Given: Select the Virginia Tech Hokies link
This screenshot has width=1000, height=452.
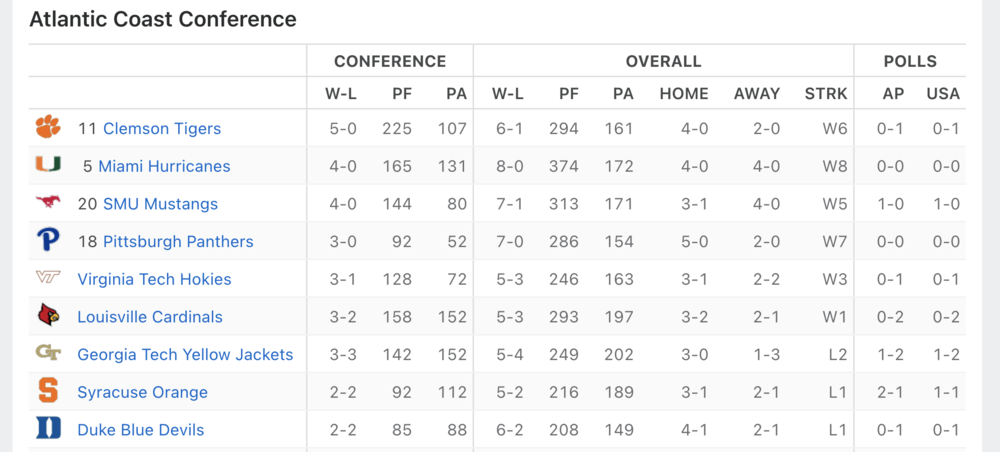Looking at the screenshot, I should point(154,280).
